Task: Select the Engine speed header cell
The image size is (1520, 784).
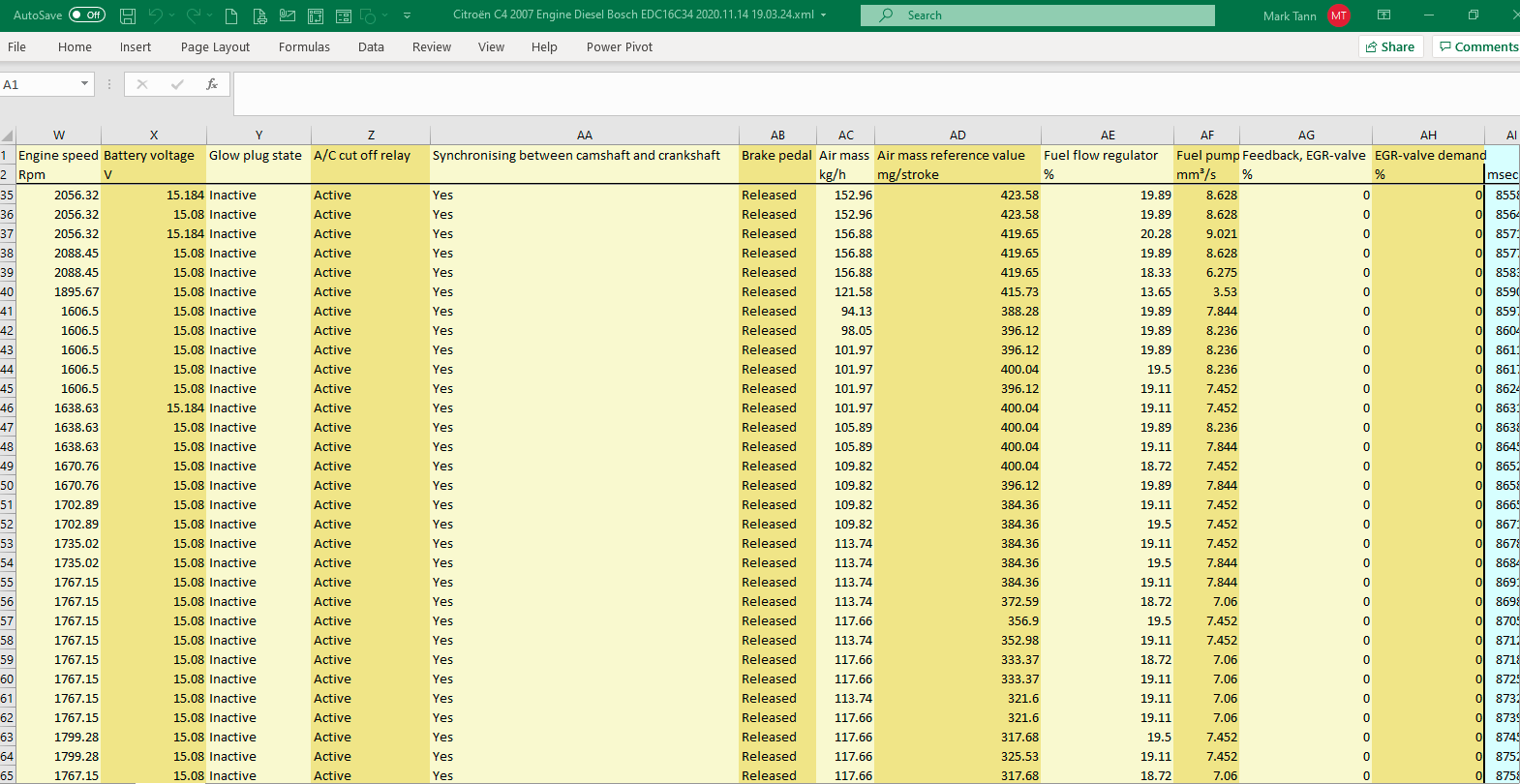Action: coord(58,155)
